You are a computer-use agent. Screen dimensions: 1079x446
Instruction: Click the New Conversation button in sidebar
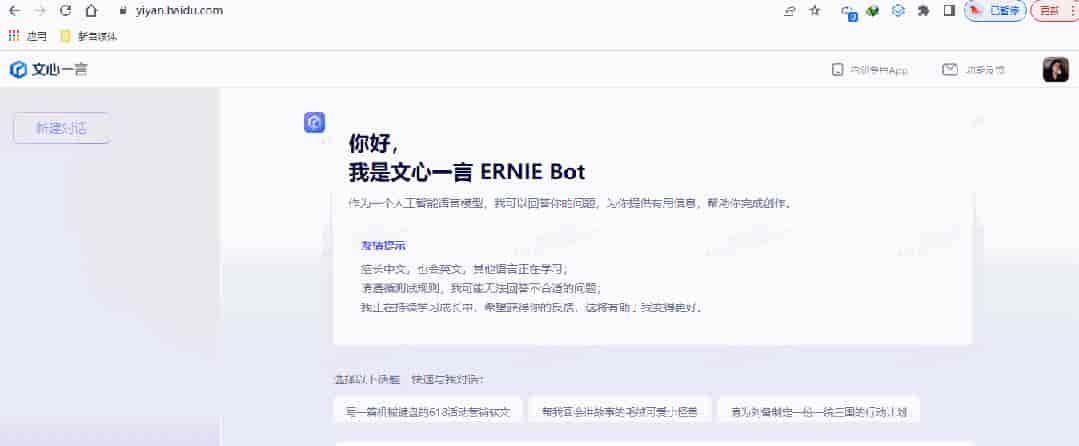click(61, 128)
